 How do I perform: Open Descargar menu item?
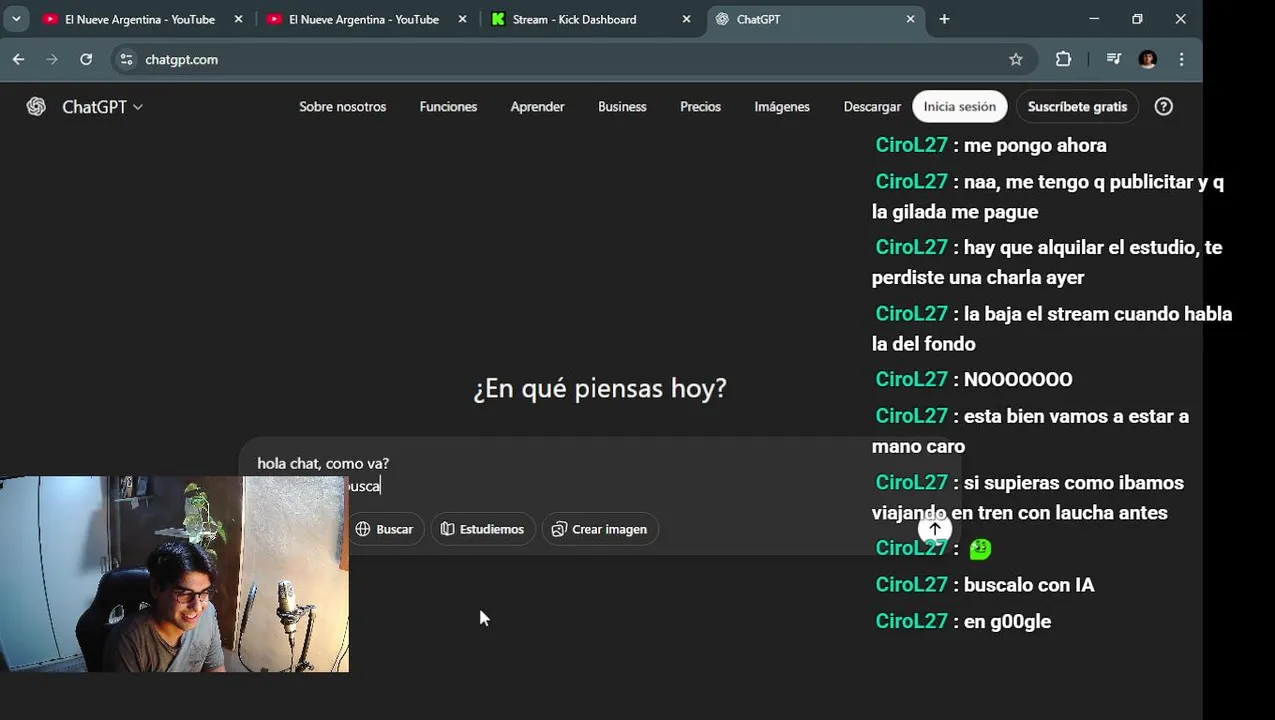coord(872,106)
